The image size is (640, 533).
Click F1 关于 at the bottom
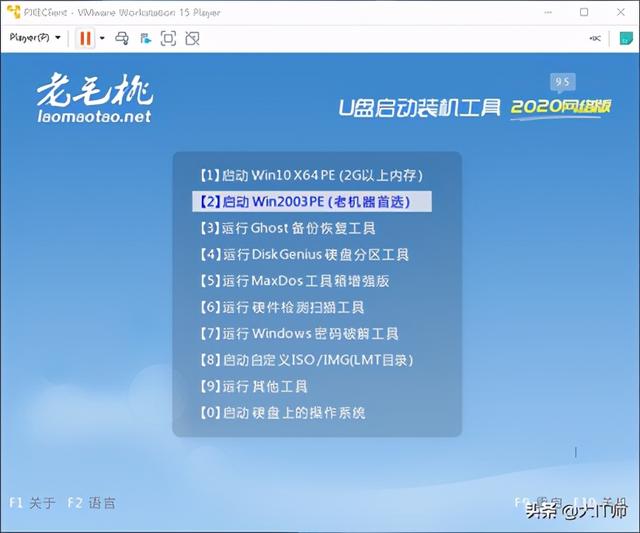(32, 503)
